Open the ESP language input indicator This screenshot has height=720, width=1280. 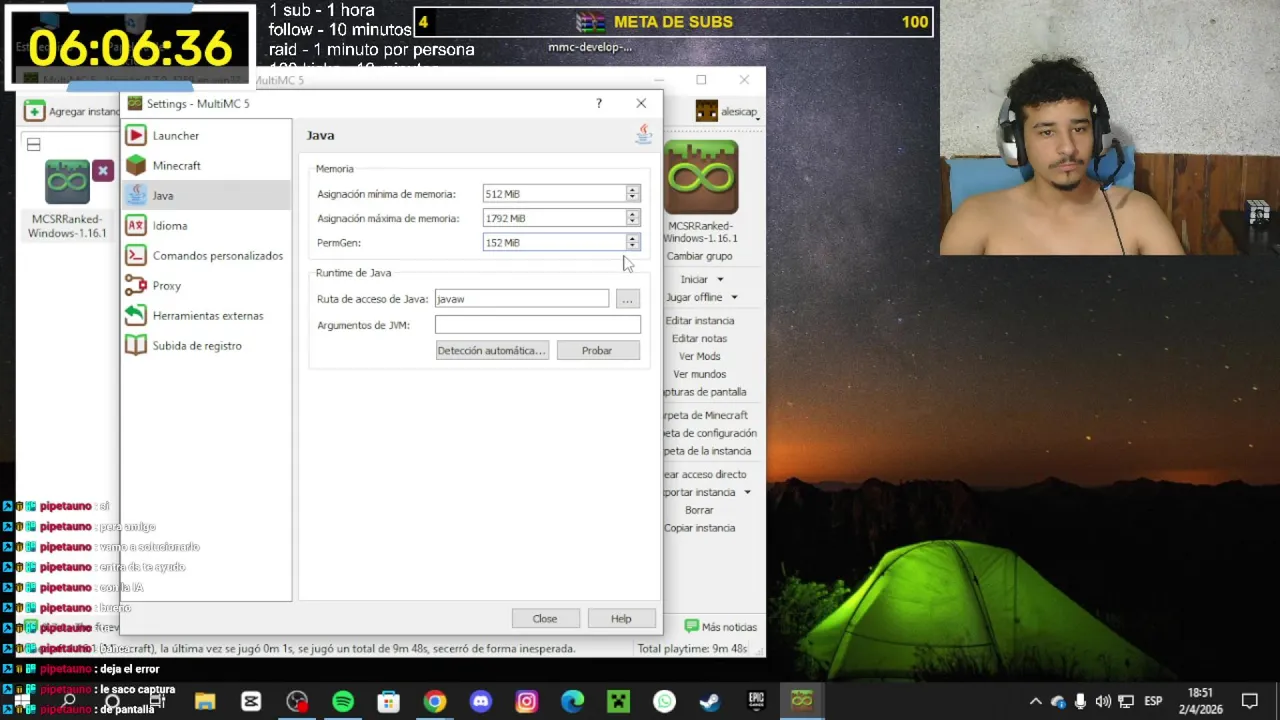click(x=1153, y=702)
